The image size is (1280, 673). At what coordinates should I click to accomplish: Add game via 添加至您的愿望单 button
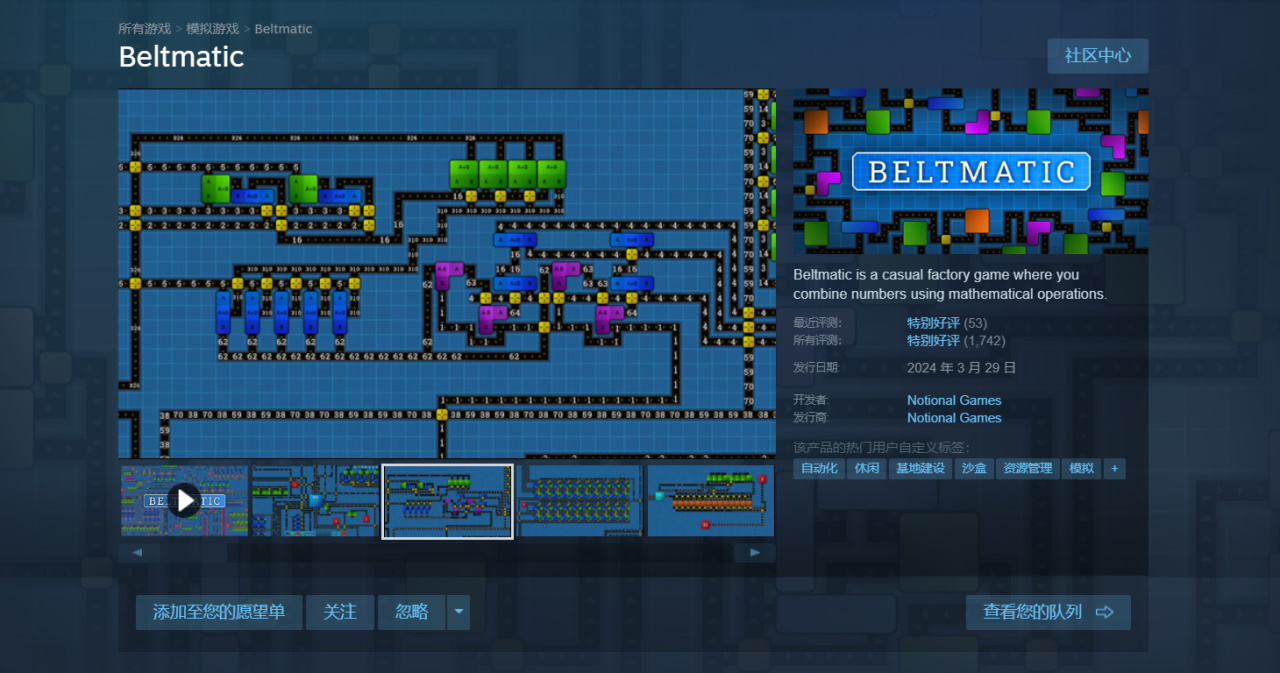(218, 612)
